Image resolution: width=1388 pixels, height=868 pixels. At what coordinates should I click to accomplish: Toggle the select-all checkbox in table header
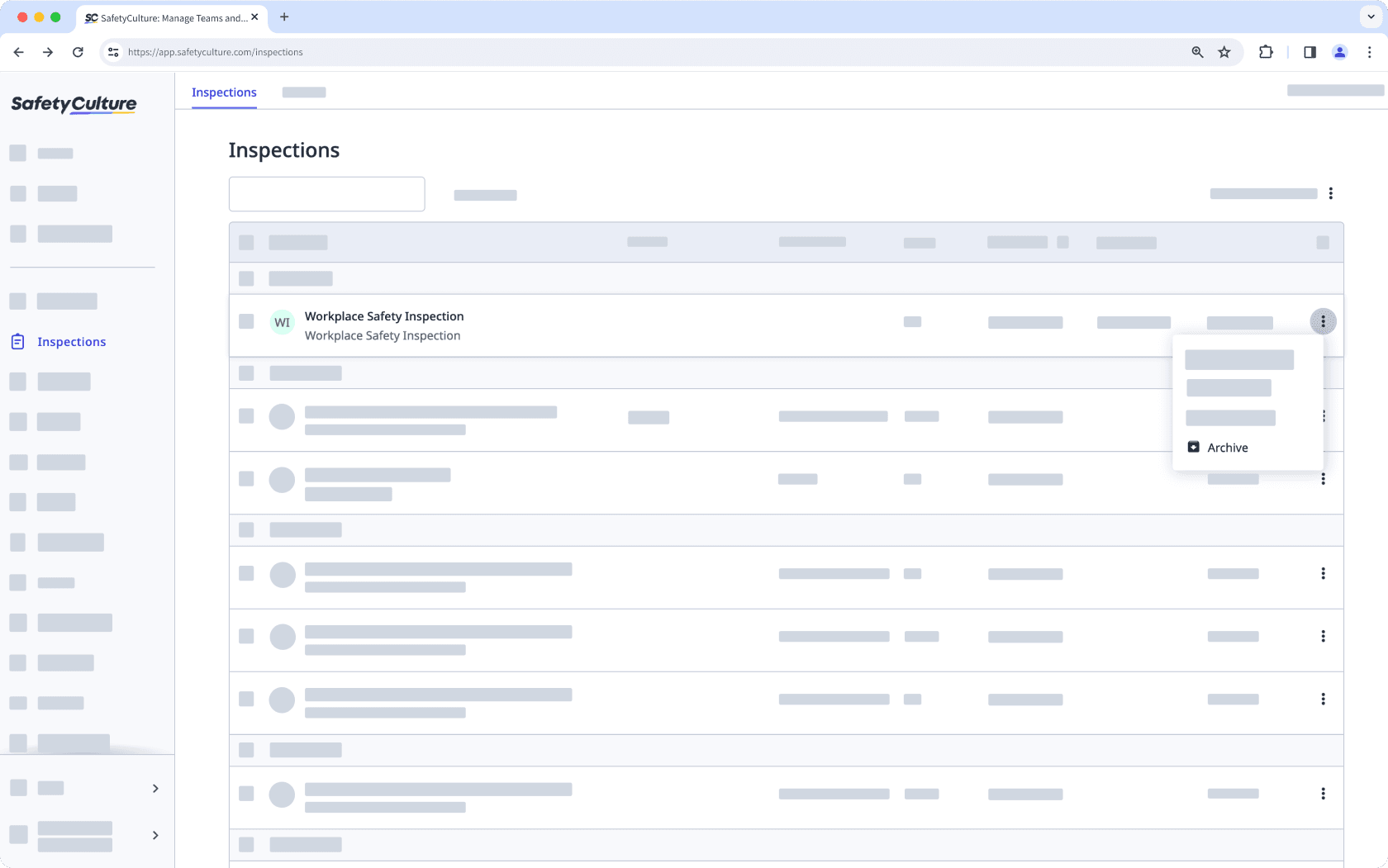(x=246, y=243)
